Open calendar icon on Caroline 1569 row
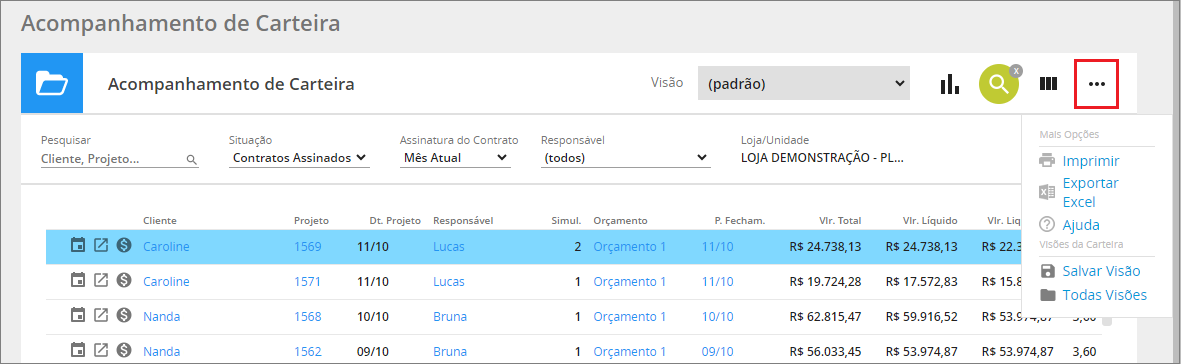The width and height of the screenshot is (1181, 364). [x=78, y=246]
